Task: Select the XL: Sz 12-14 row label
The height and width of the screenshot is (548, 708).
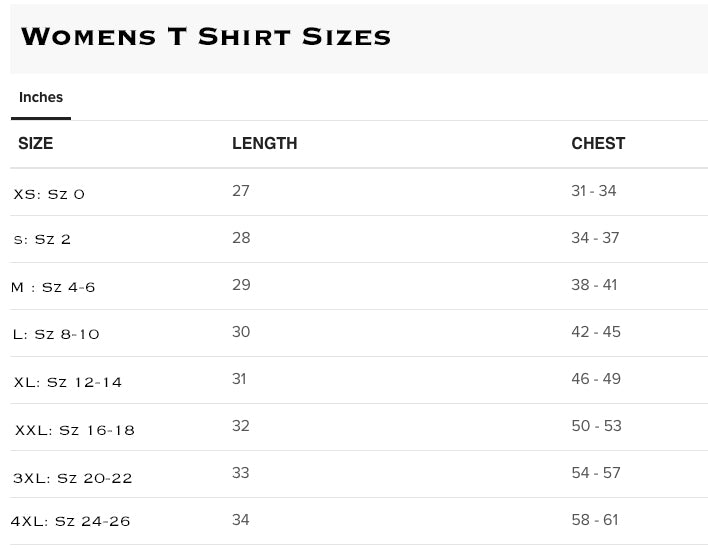Action: click(68, 382)
